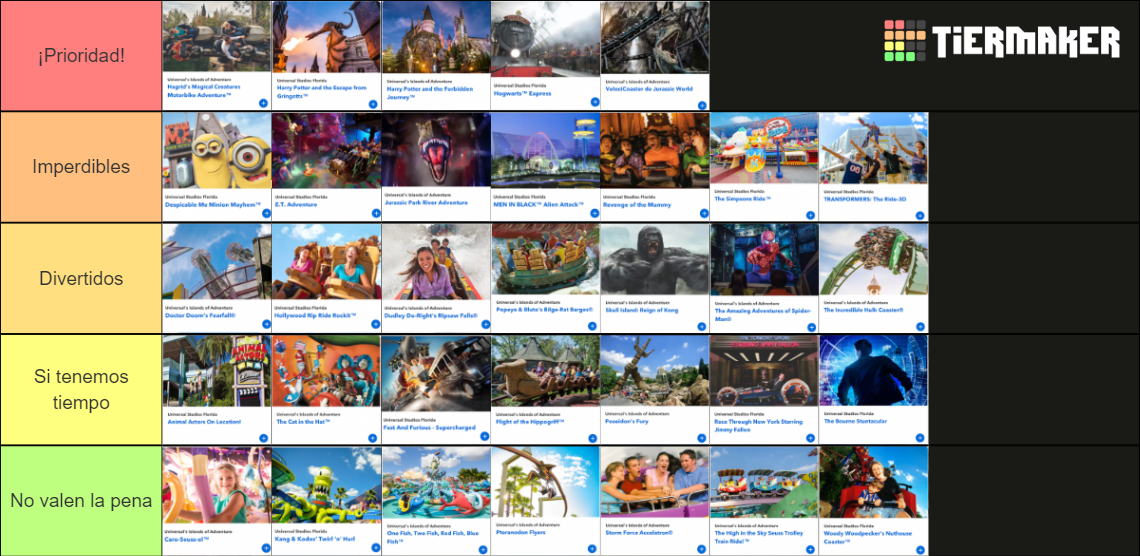Click the VelociCoaster raptor thumbnail
The image size is (1140, 556).
(x=655, y=38)
